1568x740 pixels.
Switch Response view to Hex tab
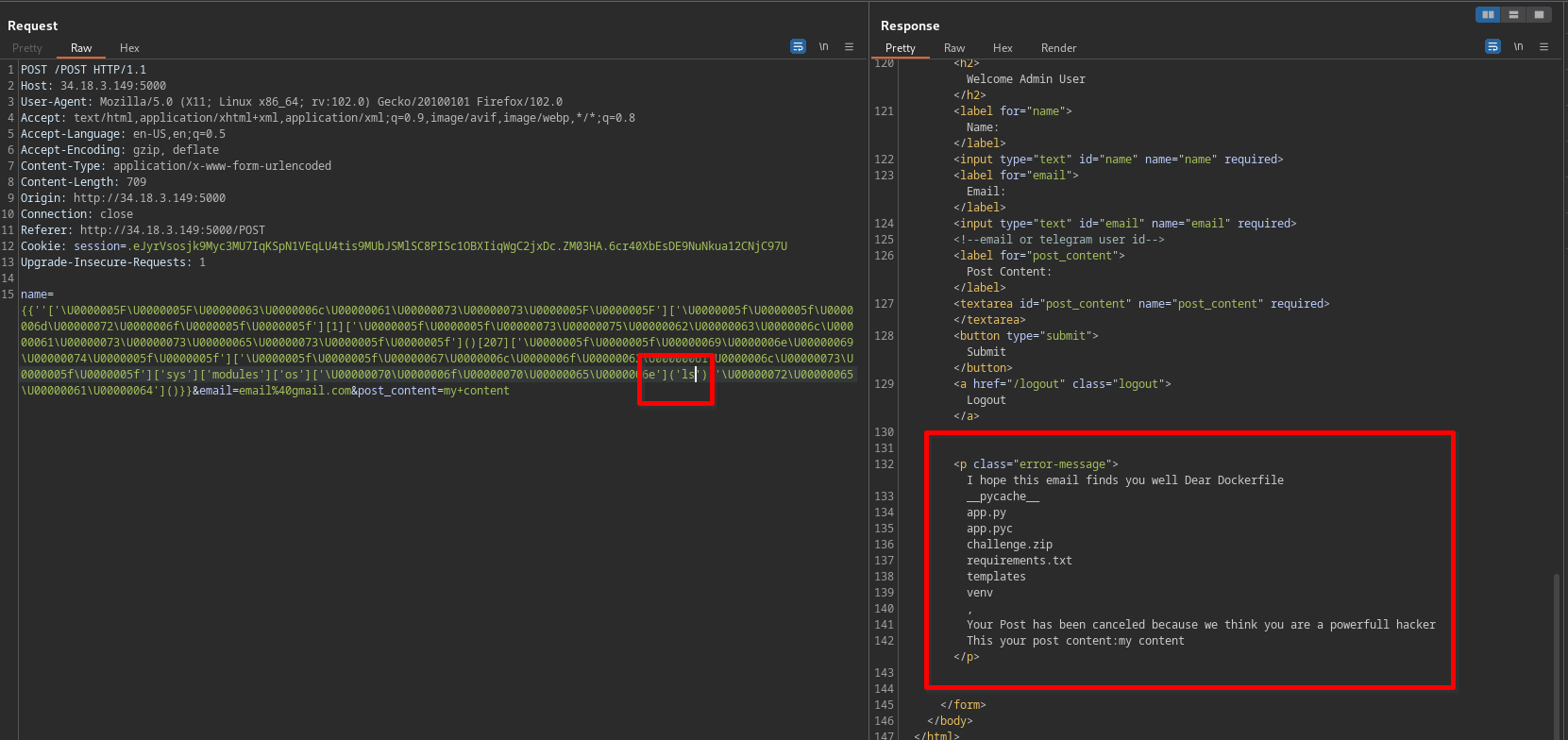click(x=1003, y=48)
